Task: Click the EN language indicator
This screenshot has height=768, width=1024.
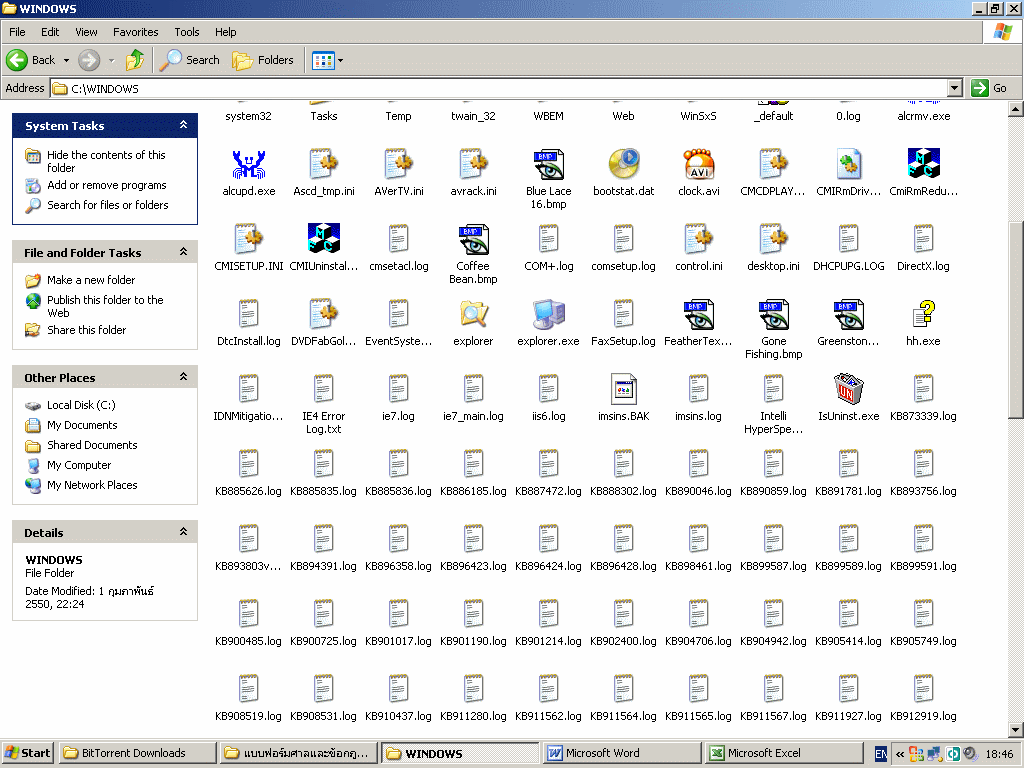Action: 880,754
